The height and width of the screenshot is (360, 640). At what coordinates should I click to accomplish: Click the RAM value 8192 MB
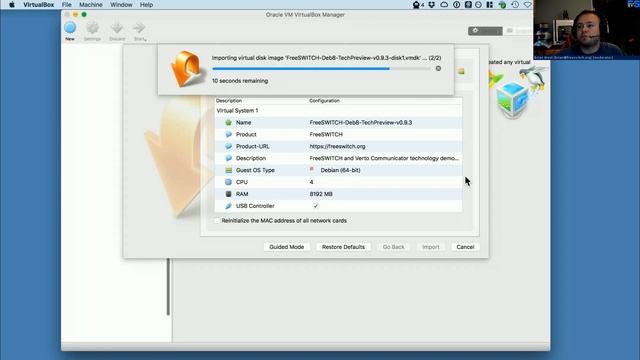tap(321, 194)
